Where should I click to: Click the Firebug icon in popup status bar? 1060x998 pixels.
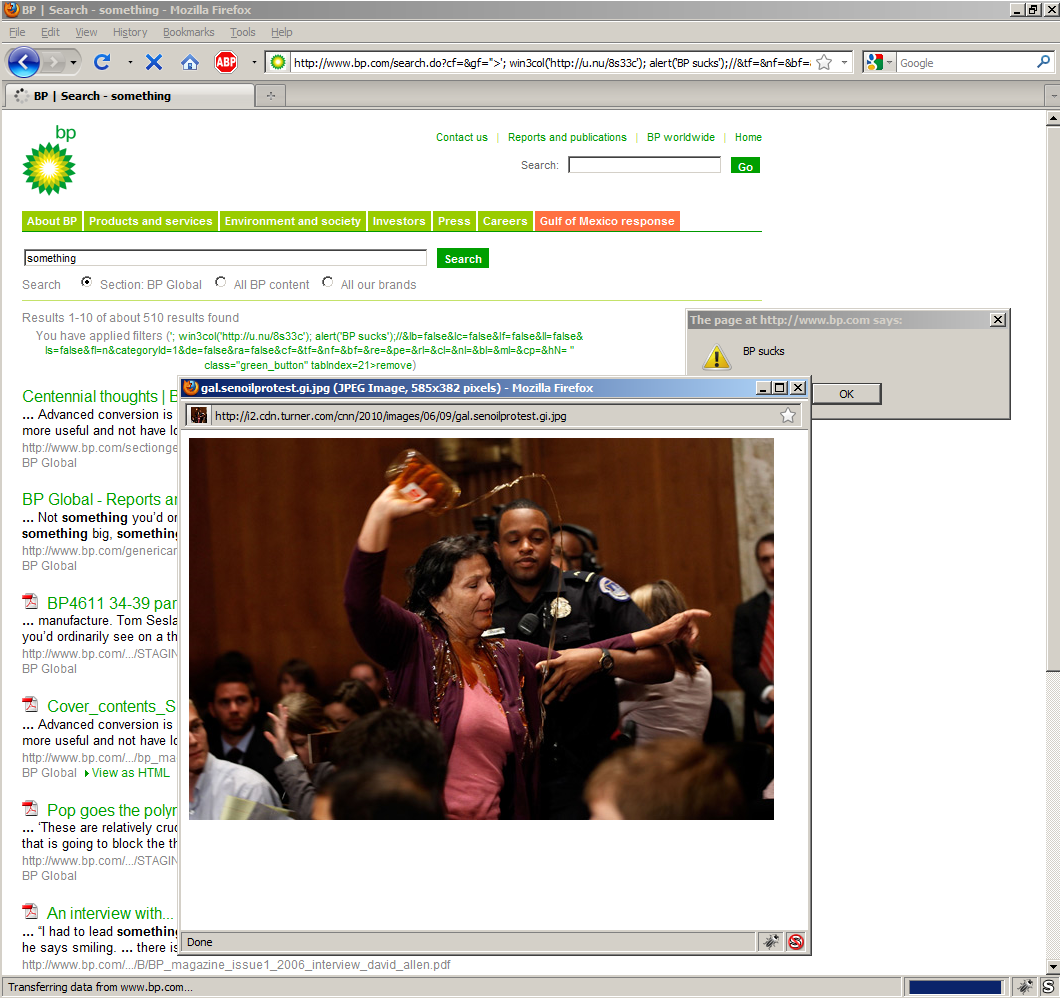771,941
